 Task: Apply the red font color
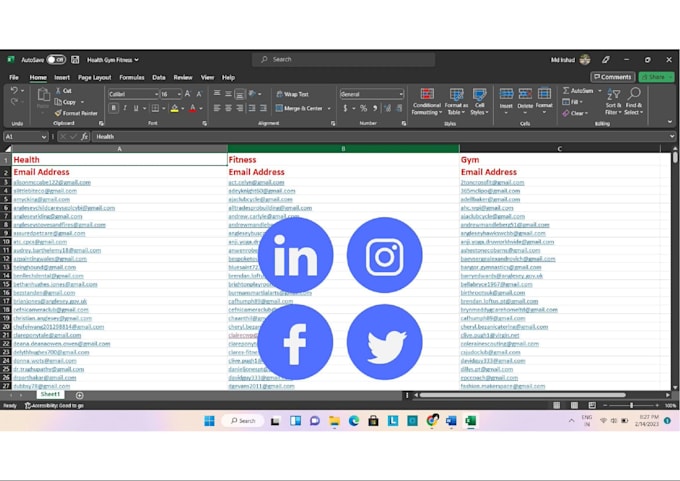[193, 108]
